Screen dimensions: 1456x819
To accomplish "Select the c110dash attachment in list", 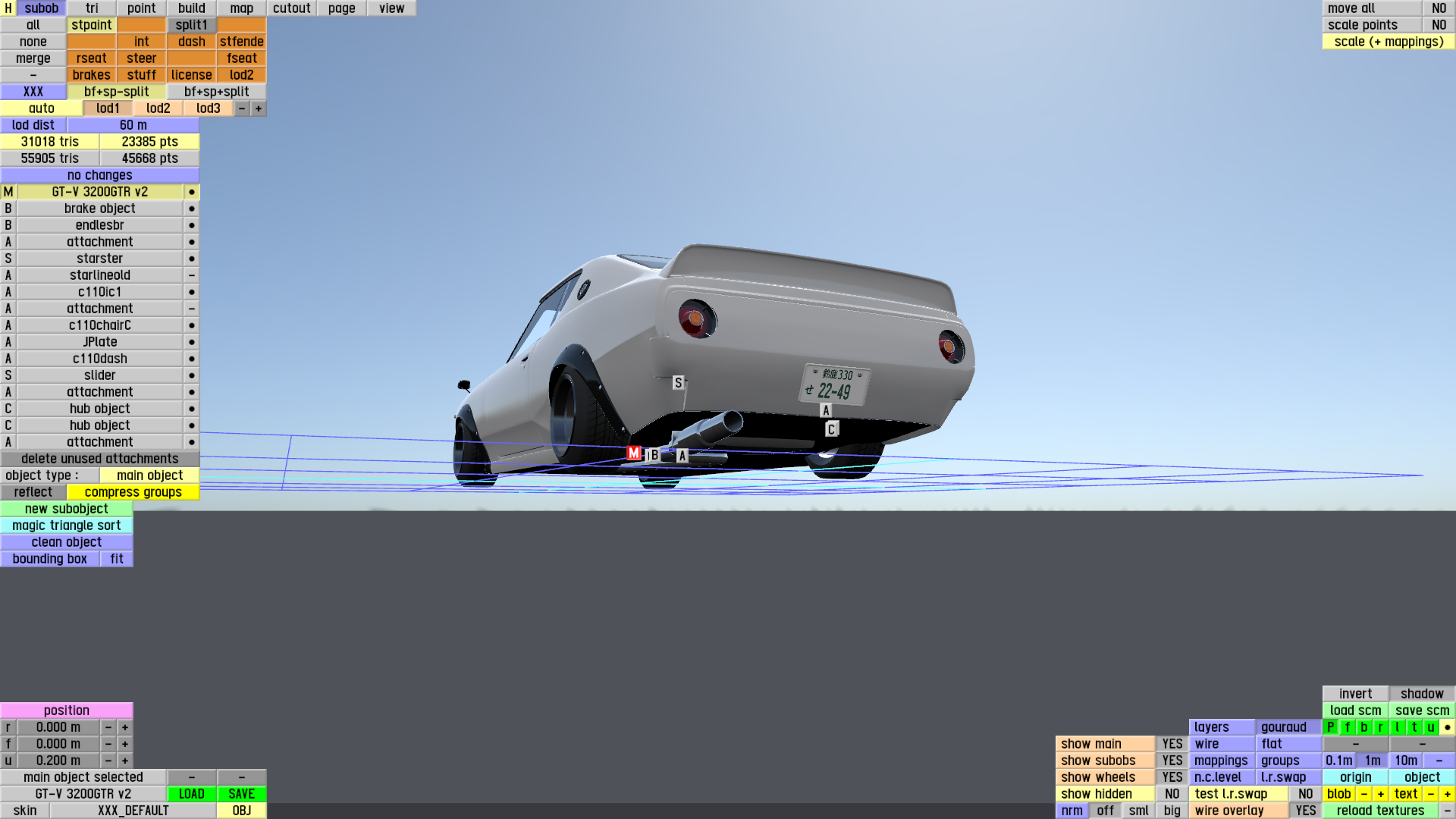I will (99, 359).
